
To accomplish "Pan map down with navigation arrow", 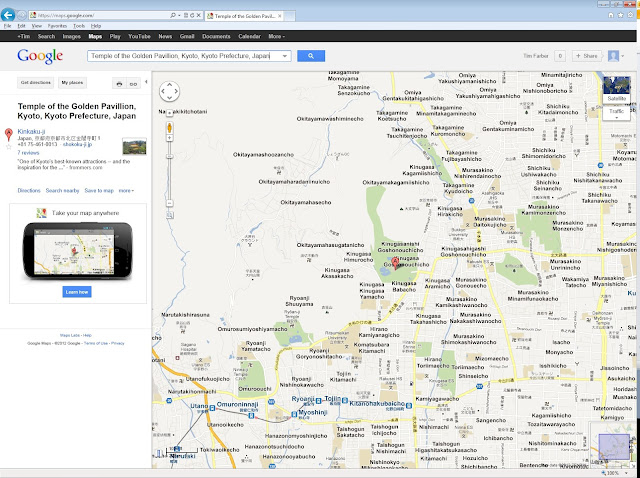I will tap(169, 98).
